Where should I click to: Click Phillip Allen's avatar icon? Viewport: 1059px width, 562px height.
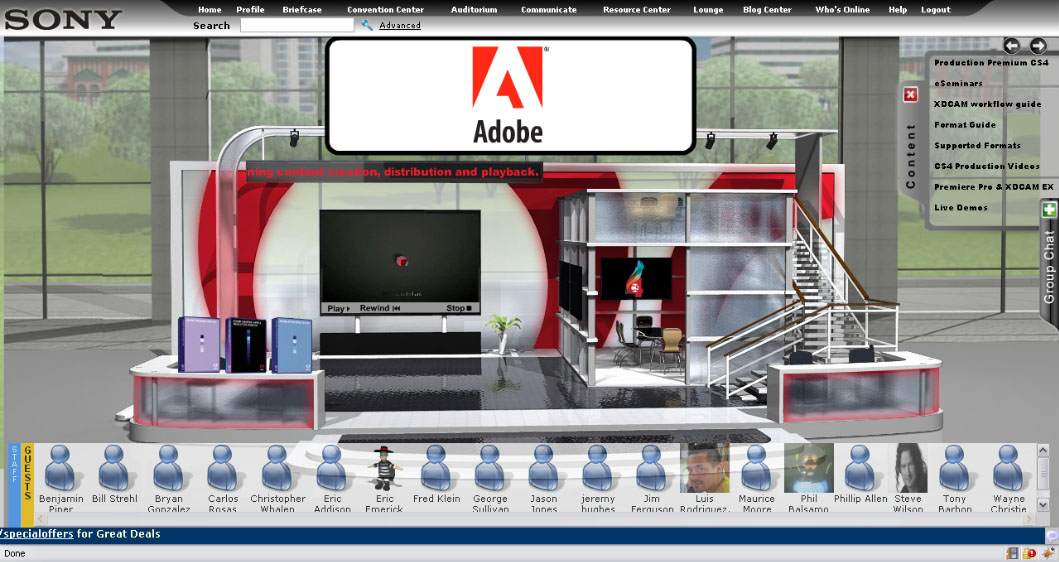[x=860, y=467]
